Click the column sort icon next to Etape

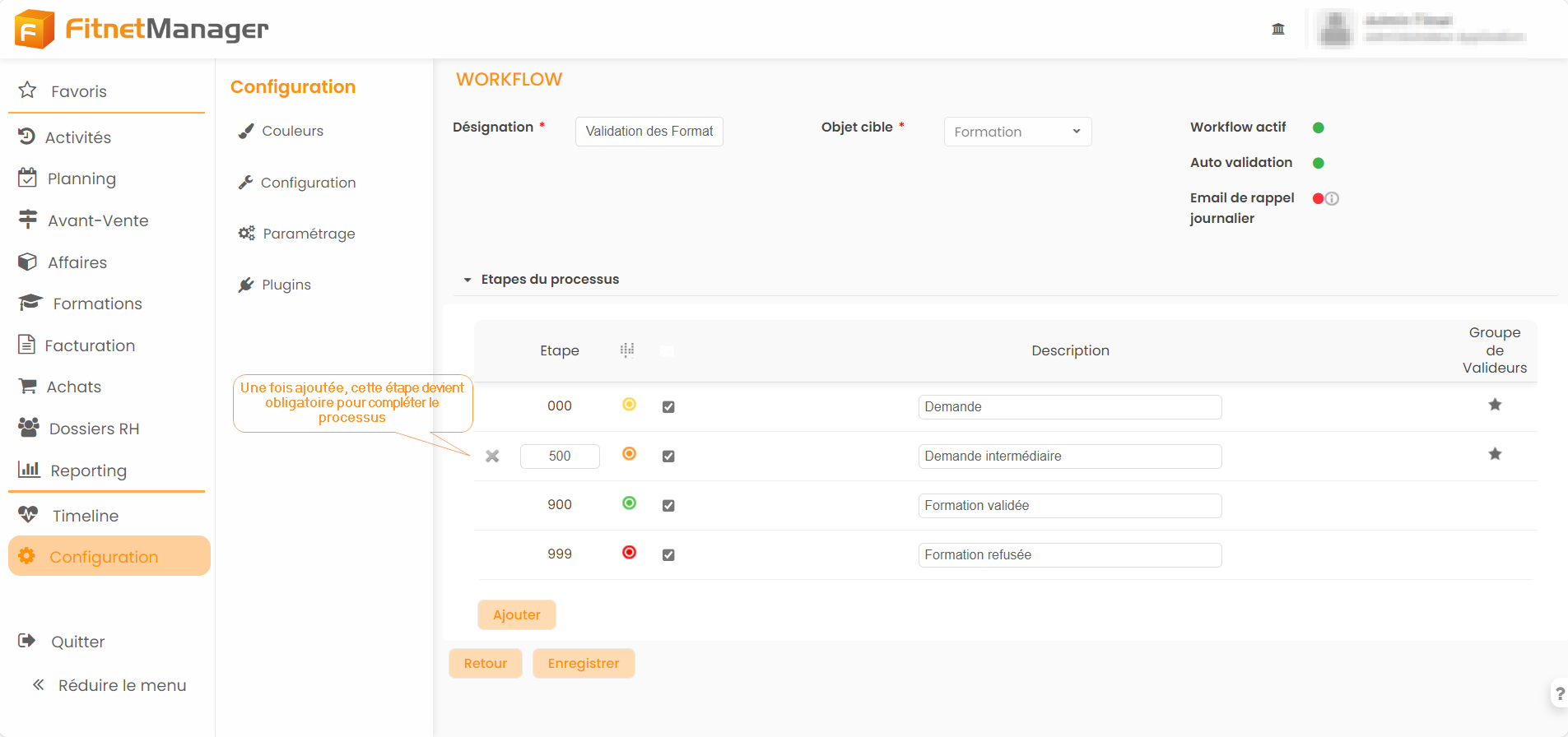627,350
